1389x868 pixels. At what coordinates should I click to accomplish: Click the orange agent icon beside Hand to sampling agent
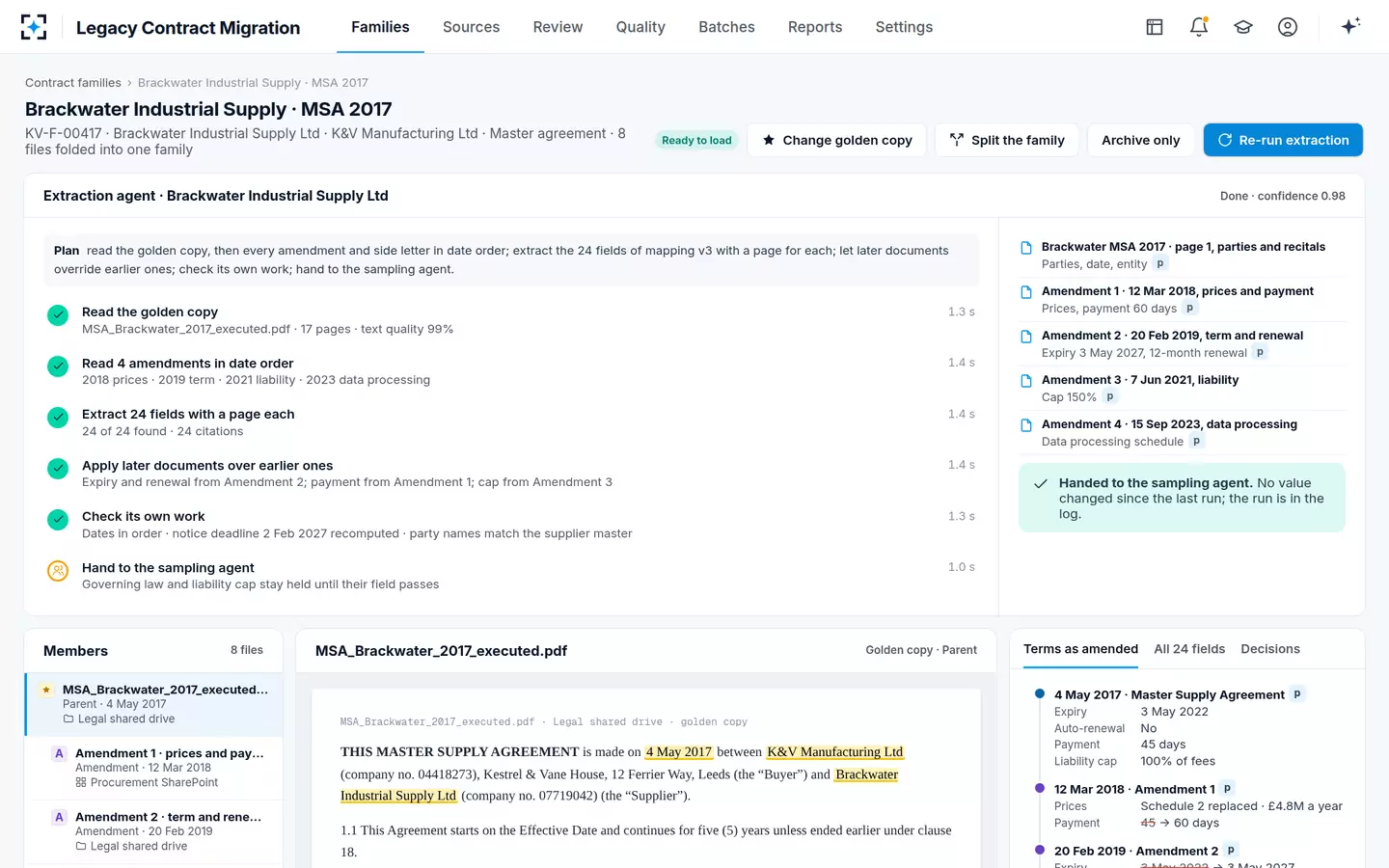[x=58, y=571]
